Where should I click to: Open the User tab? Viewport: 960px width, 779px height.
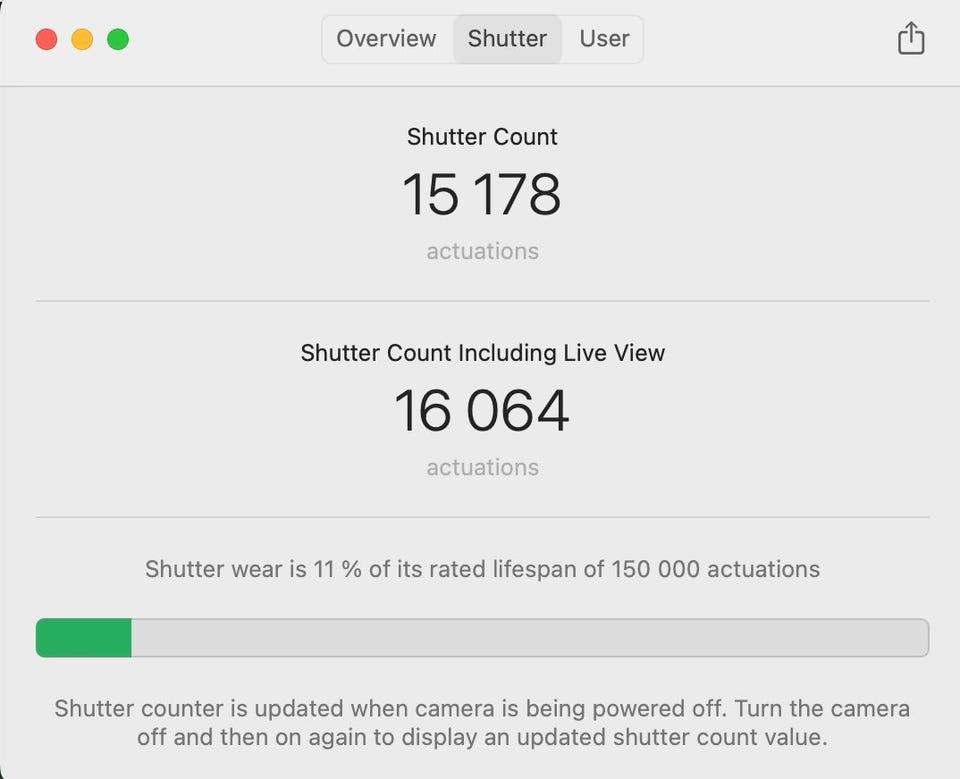click(604, 39)
